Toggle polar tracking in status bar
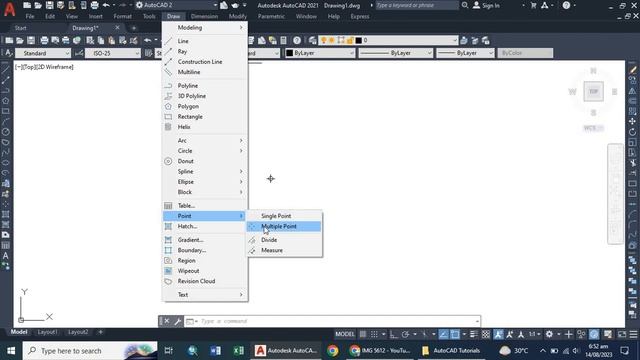This screenshot has height=360, width=640. tap(405, 334)
